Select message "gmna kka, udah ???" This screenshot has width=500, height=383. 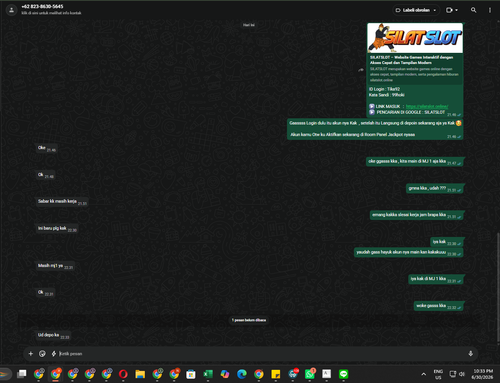pyautogui.click(x=435, y=189)
